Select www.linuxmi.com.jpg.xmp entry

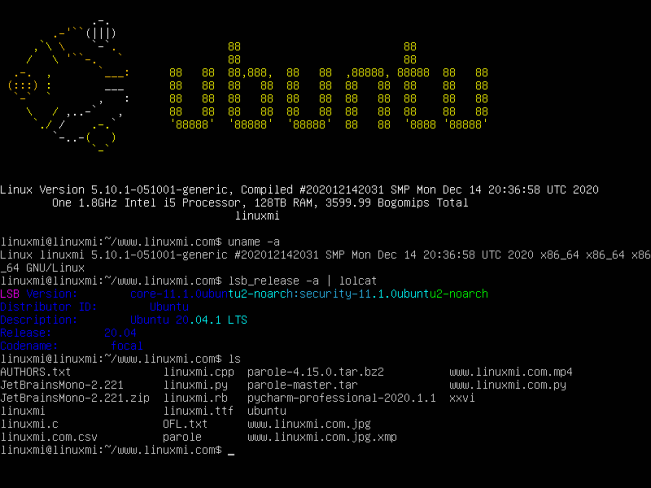[322, 437]
